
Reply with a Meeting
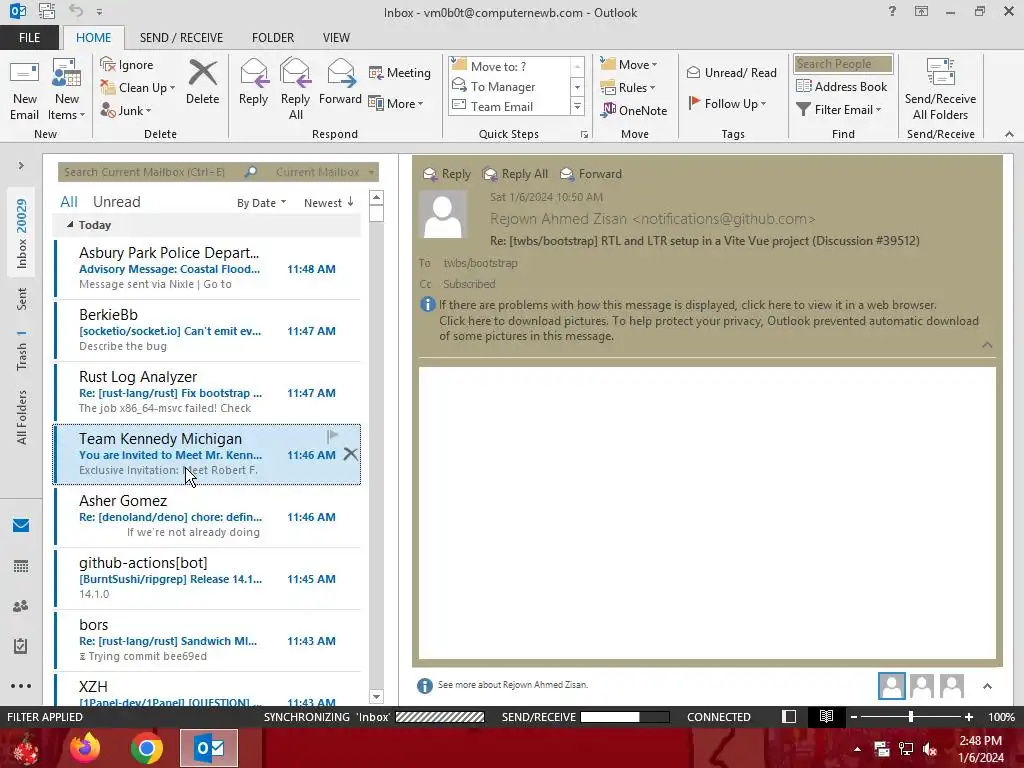click(400, 72)
